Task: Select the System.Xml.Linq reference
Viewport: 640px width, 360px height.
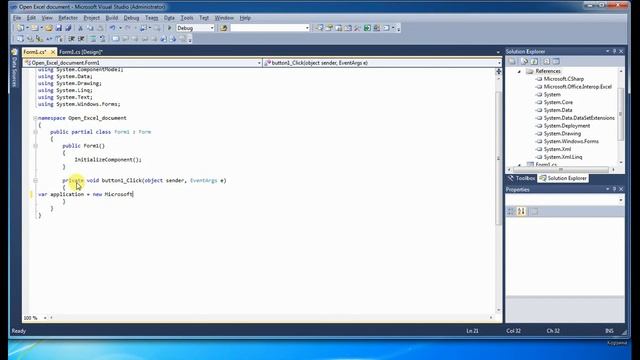Action: click(x=563, y=157)
